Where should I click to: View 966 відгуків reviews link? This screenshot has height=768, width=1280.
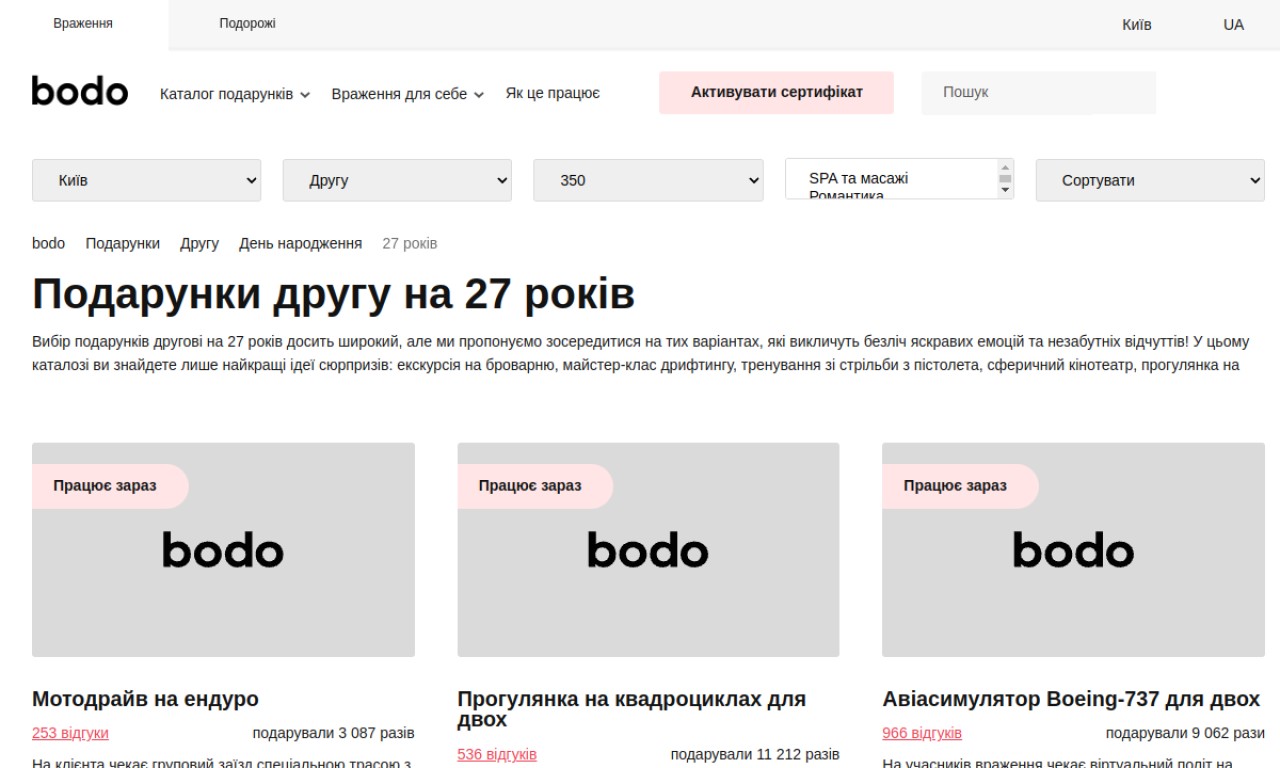point(922,733)
